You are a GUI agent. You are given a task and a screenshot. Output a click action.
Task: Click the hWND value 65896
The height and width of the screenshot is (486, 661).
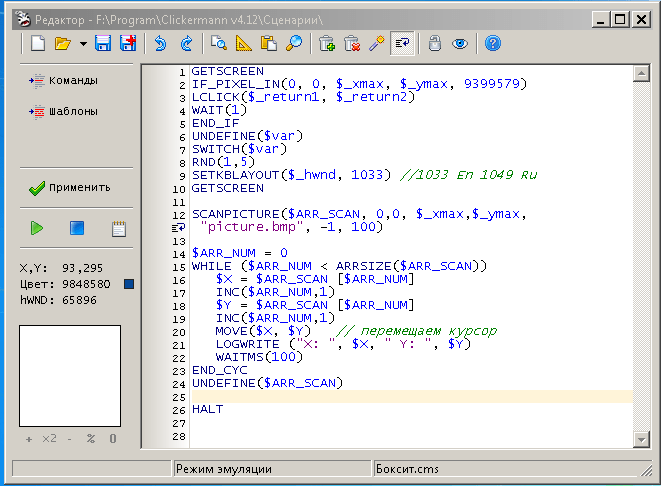[79, 300]
